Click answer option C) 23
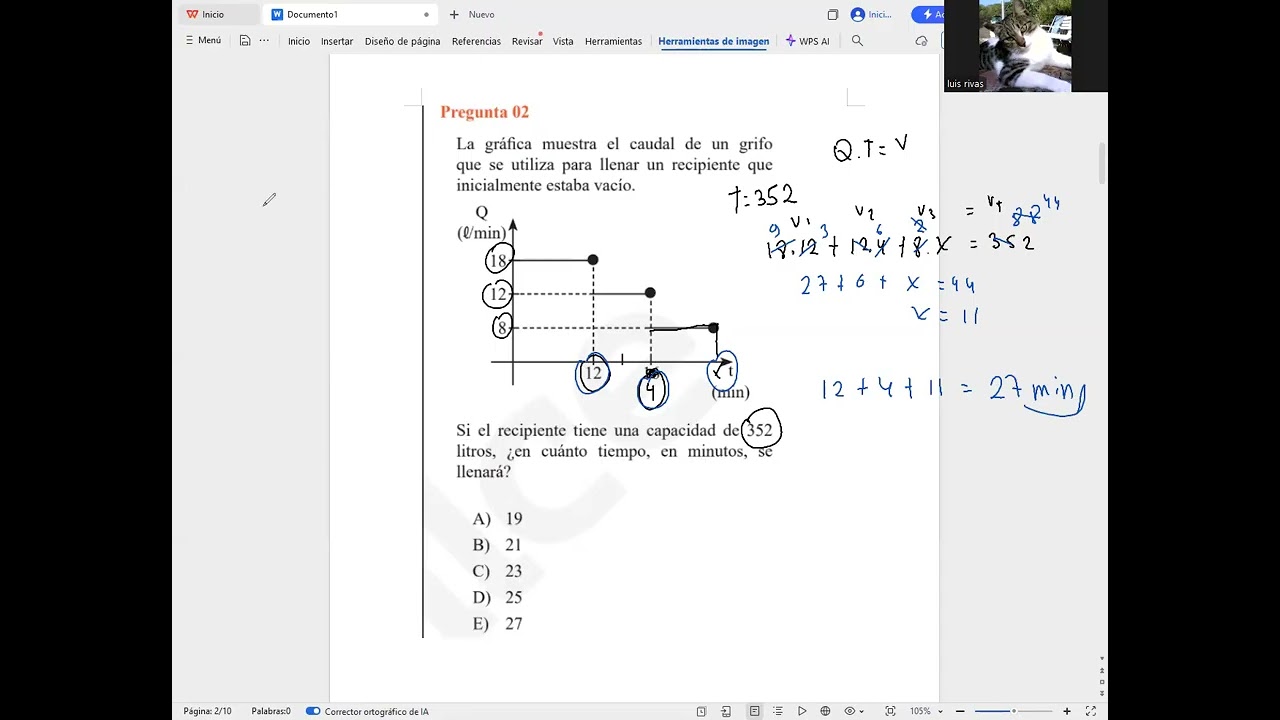This screenshot has height=720, width=1280. tap(497, 571)
